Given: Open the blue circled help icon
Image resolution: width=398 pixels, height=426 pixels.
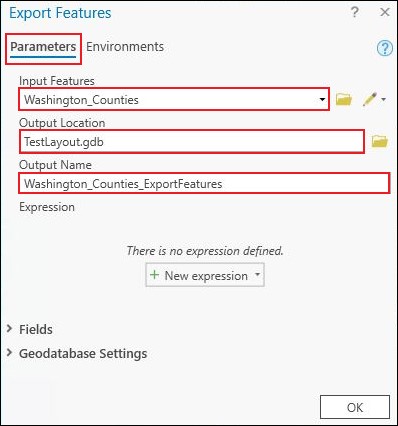Looking at the screenshot, I should (385, 48).
